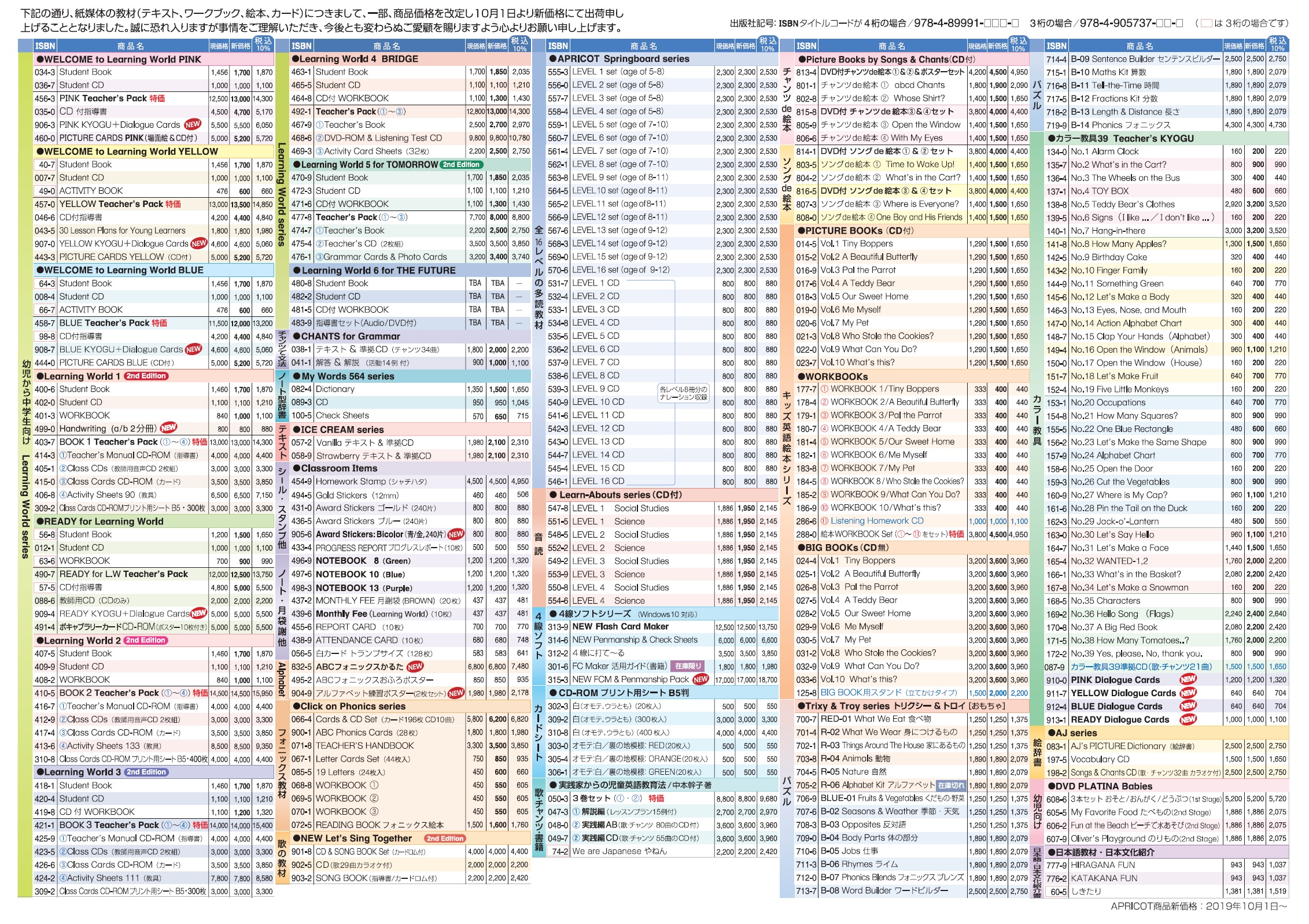Image resolution: width=1309 pixels, height=924 pixels.
Task: Click 'BIG BOOK用スタンド' product name
Action: coord(889,693)
